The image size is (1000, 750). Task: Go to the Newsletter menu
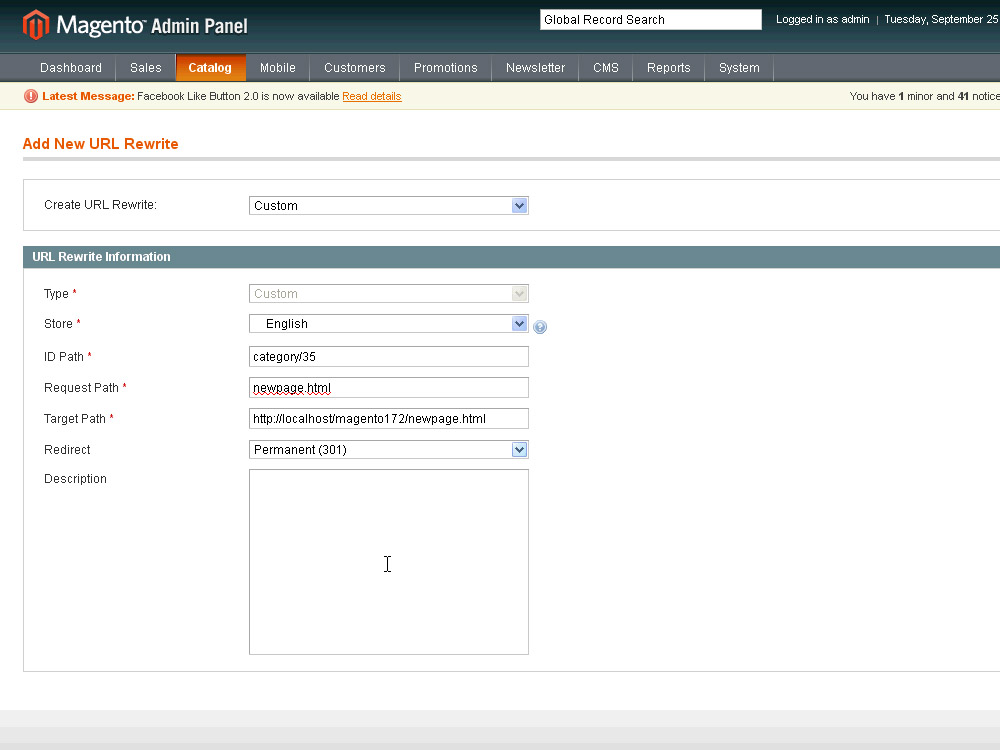pos(535,68)
